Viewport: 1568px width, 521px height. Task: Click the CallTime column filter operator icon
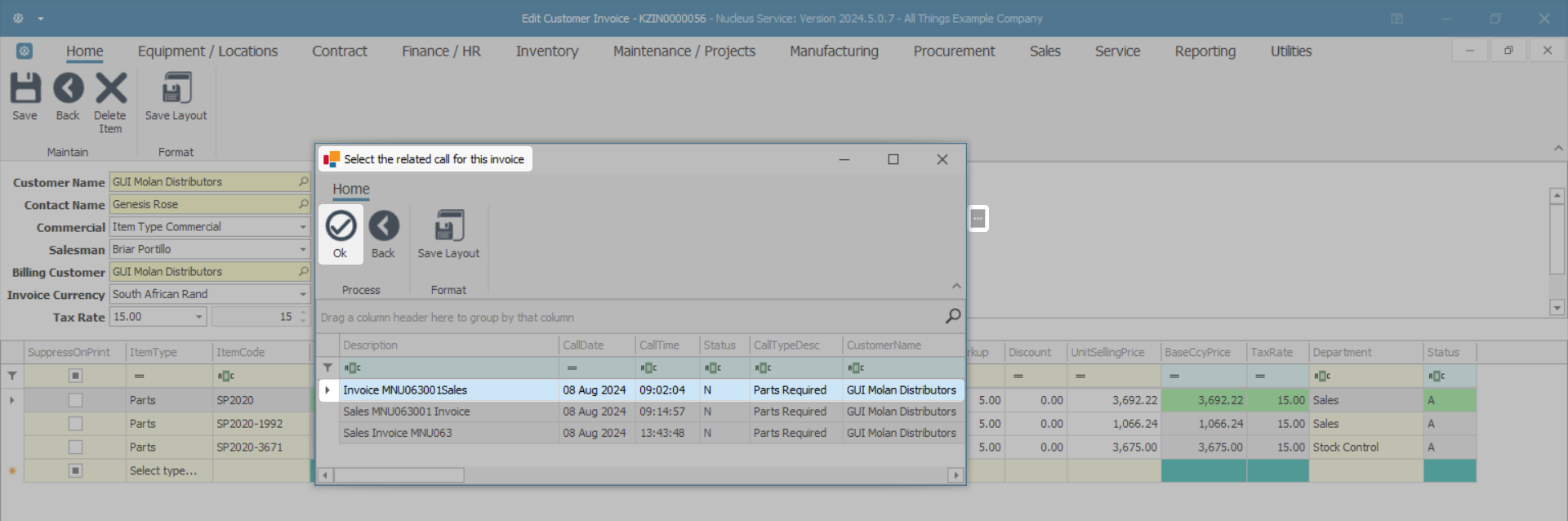(648, 367)
